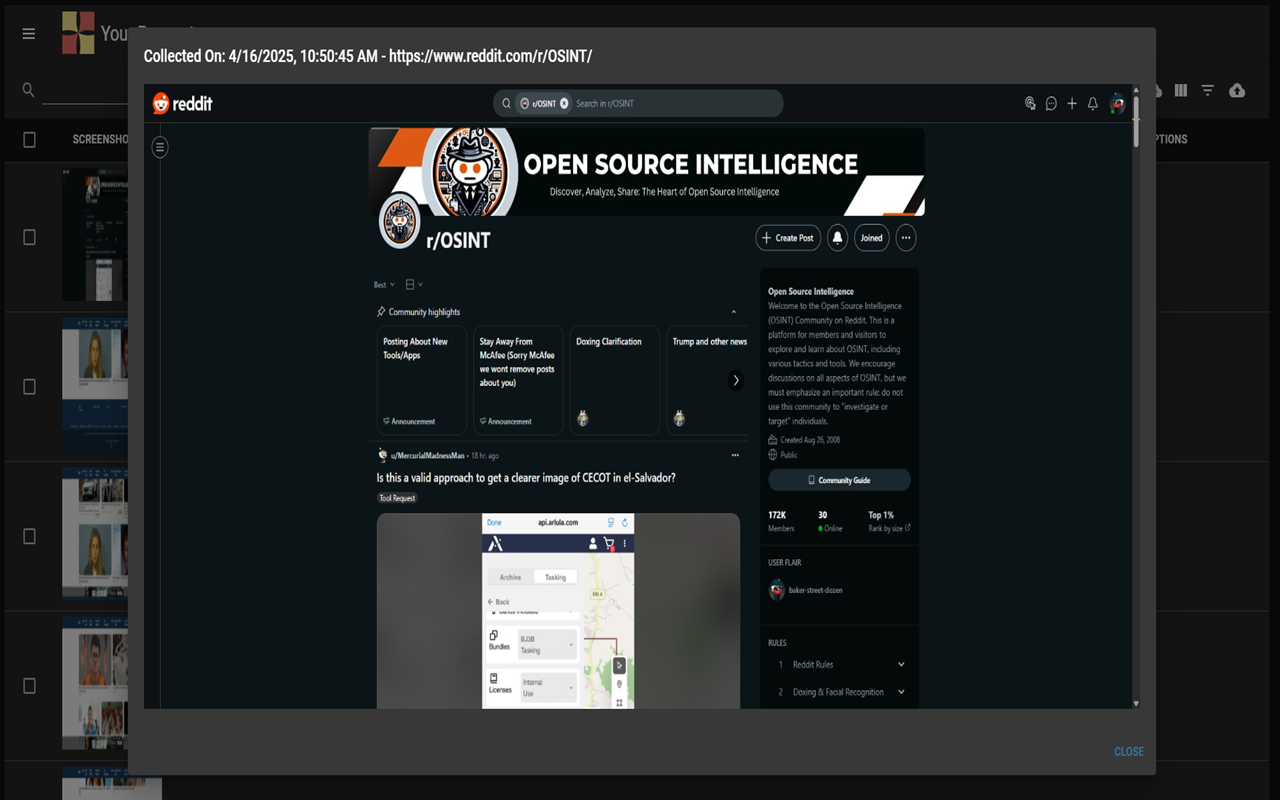Expand the Reddit Rules item
Screen dimensions: 1280x800
(x=842, y=665)
